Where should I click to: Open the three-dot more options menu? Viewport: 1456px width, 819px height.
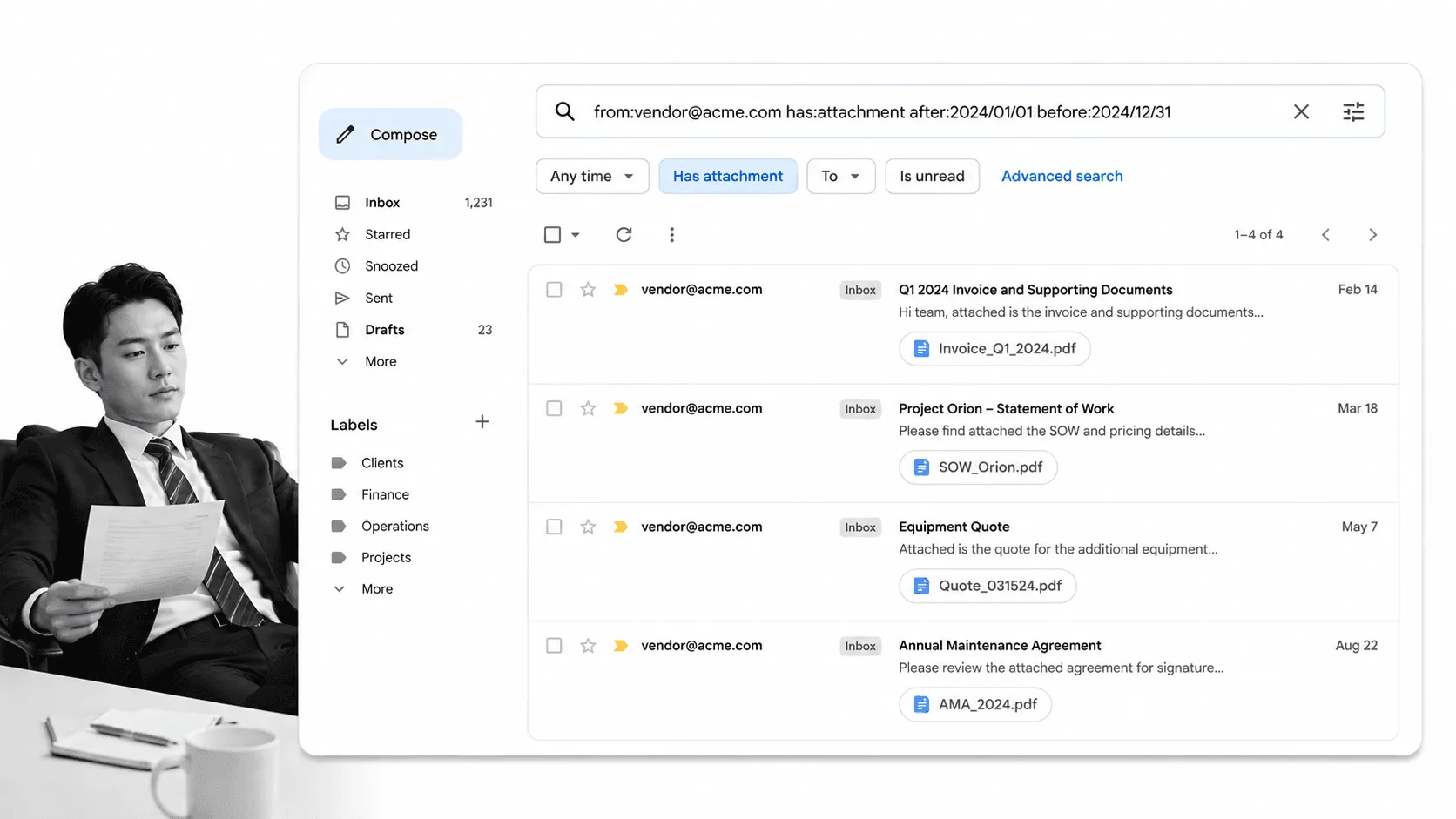[x=671, y=235]
